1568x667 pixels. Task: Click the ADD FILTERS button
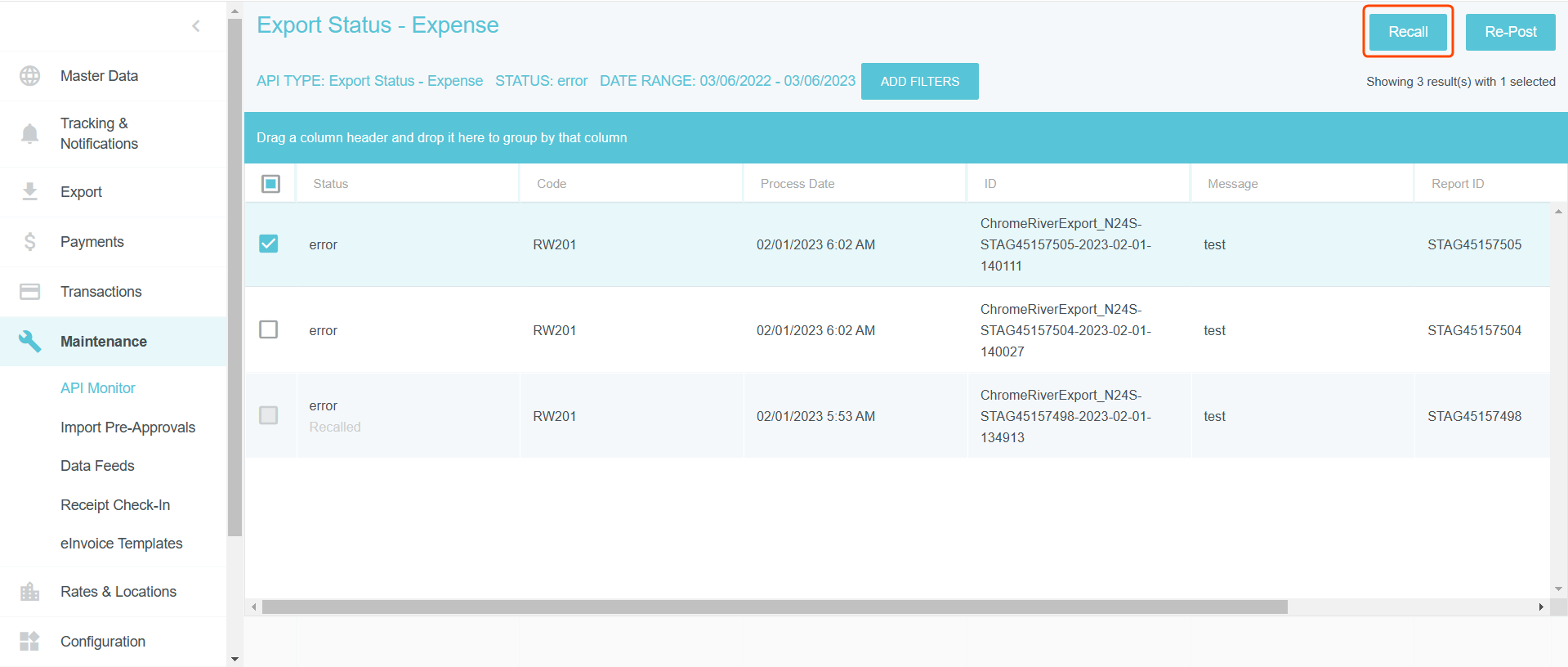click(919, 82)
